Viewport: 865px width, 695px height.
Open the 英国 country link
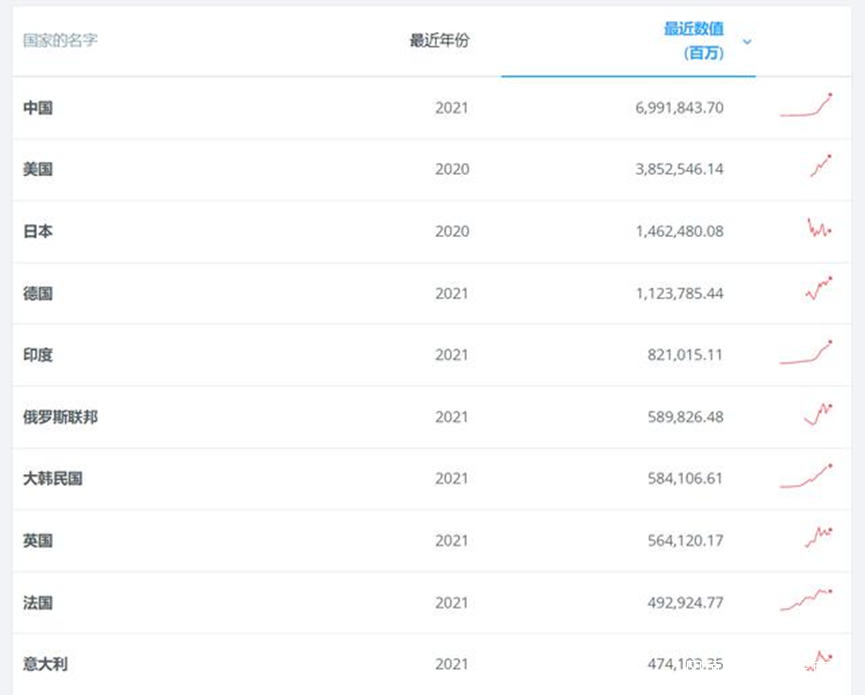(x=38, y=541)
